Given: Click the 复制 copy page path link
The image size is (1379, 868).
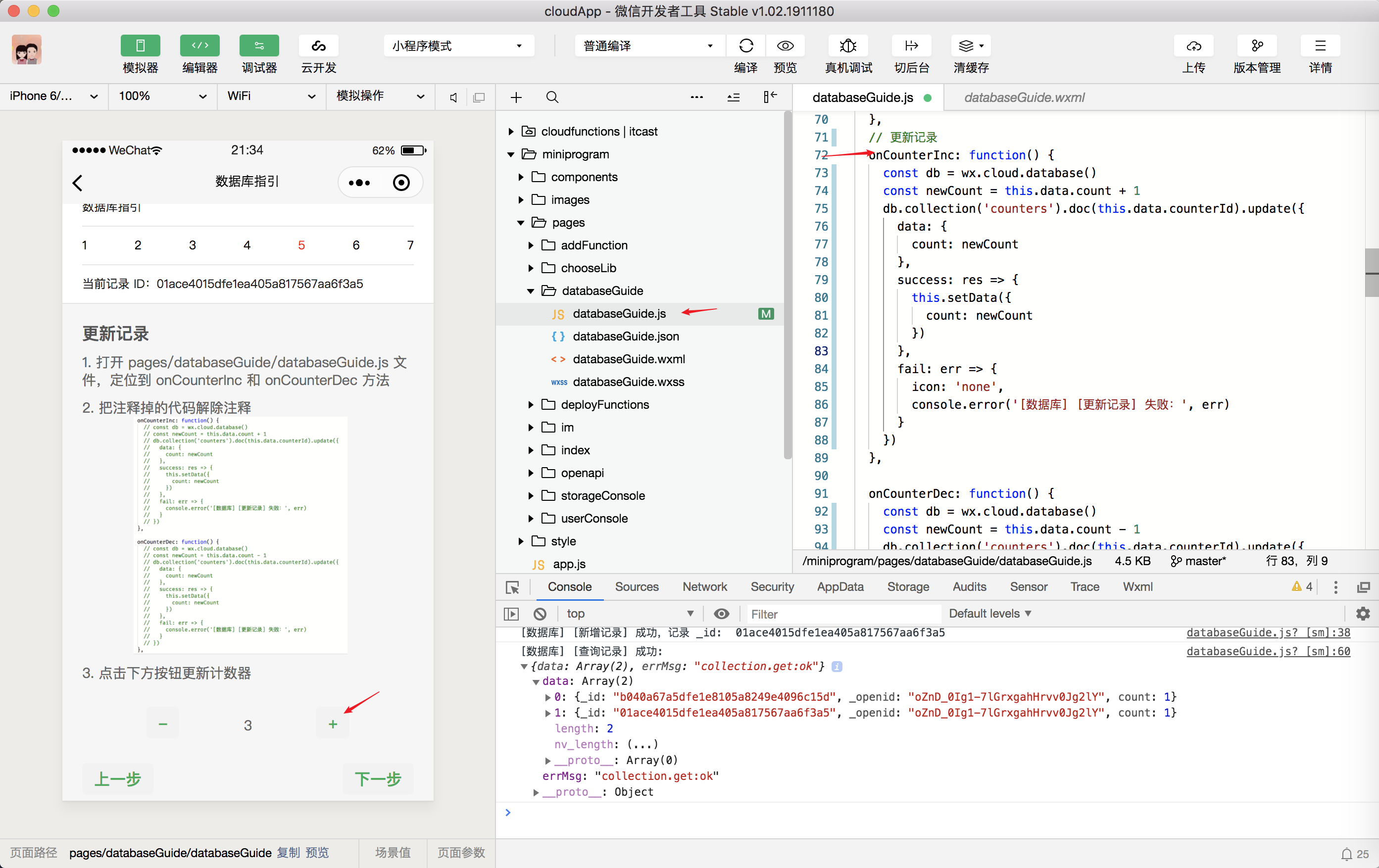Looking at the screenshot, I should pos(288,853).
